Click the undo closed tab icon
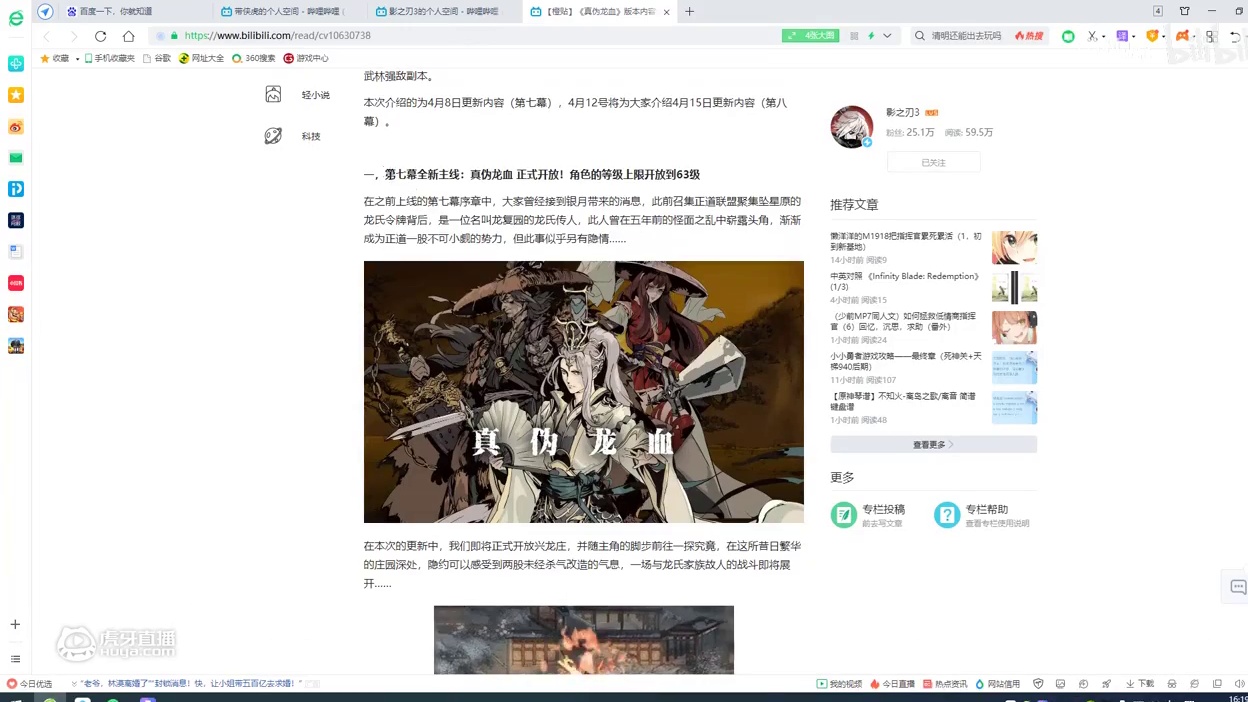The image size is (1248, 702). pos(1236,36)
